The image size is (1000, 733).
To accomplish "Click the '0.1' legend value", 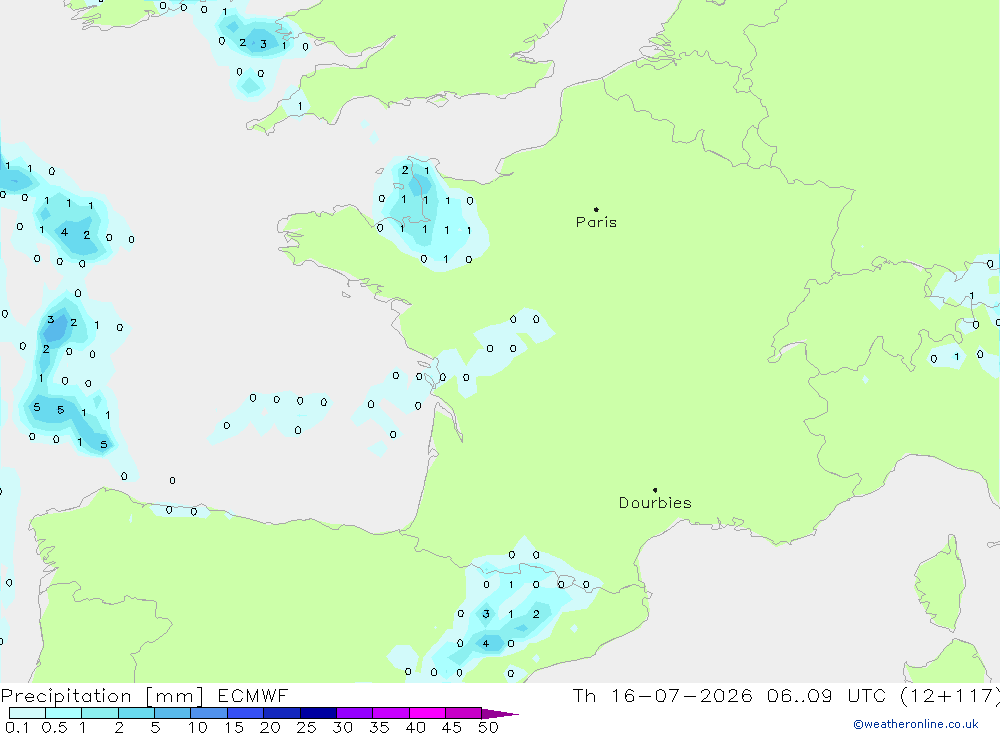I will pos(17,727).
